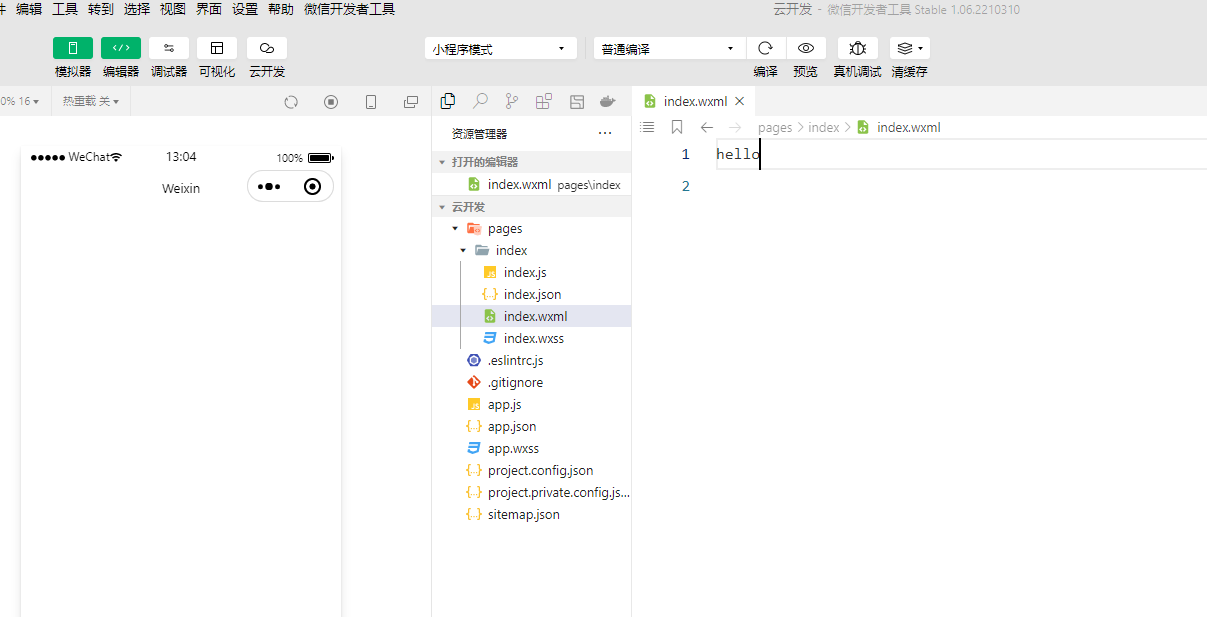Open the 普通编译 compile mode dropdown

point(670,49)
